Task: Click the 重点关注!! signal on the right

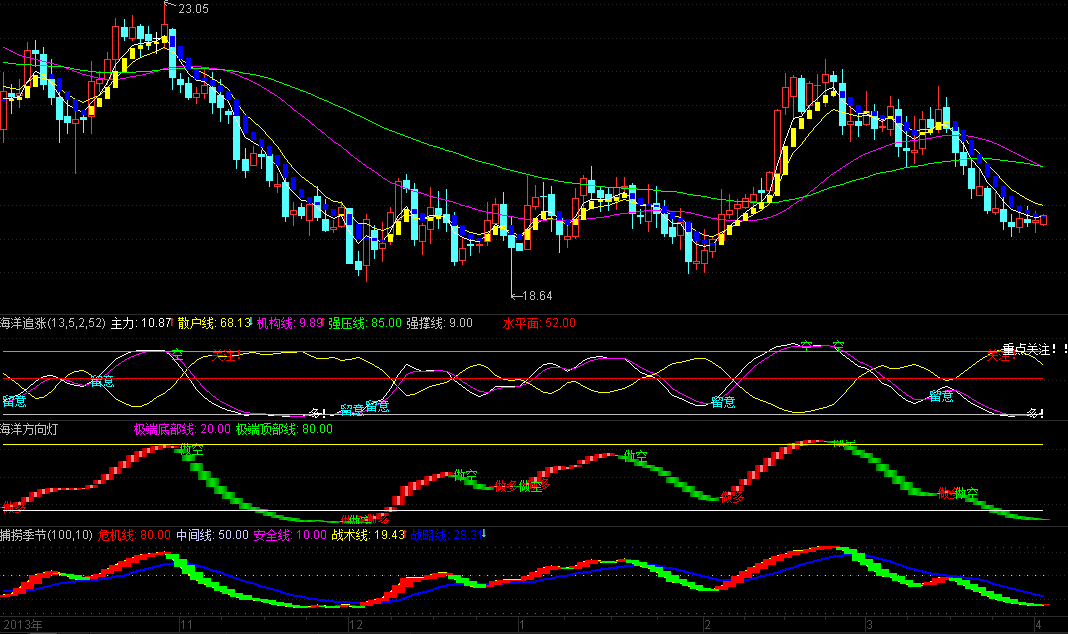Action: point(1034,349)
